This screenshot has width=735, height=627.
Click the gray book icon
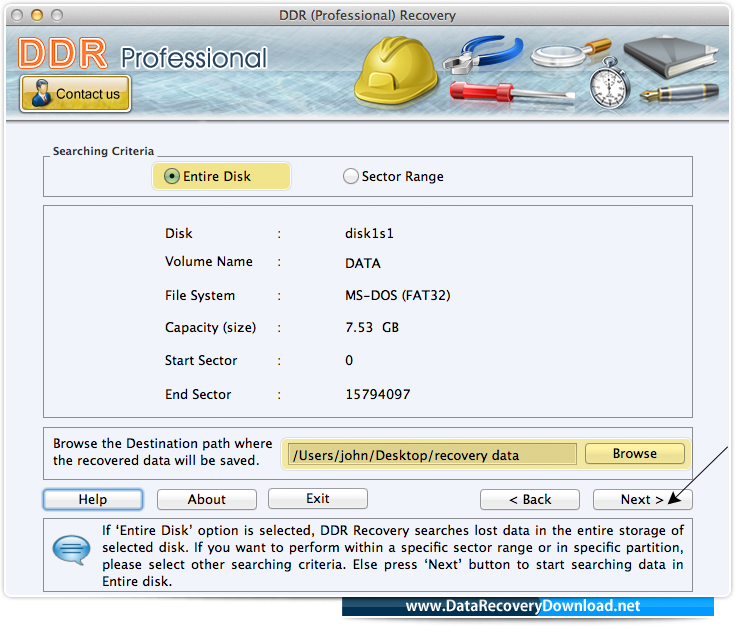point(670,58)
